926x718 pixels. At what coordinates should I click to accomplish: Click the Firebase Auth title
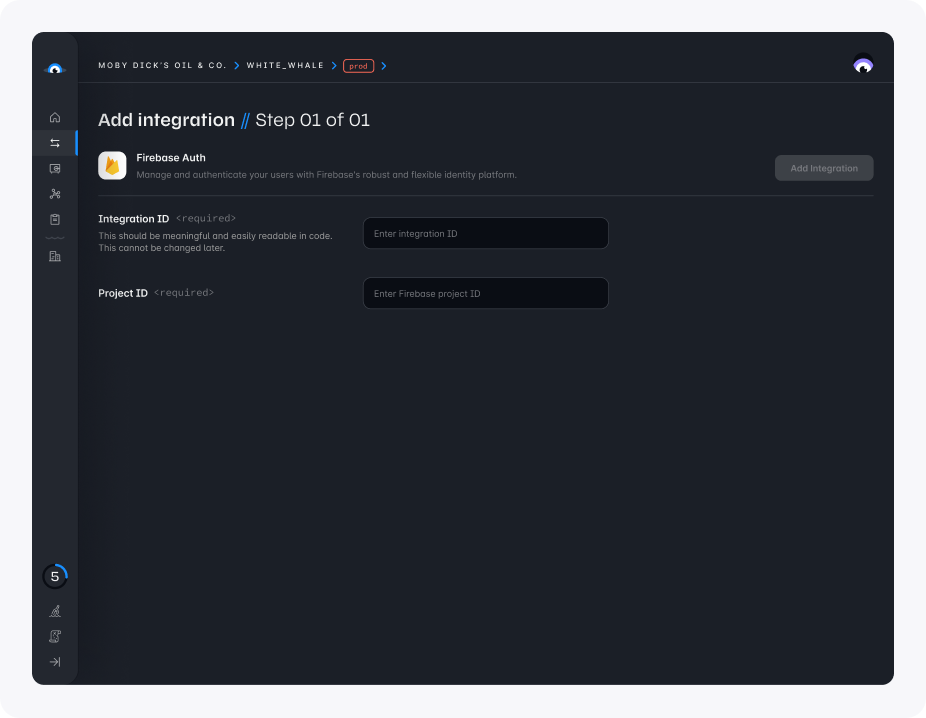171,158
